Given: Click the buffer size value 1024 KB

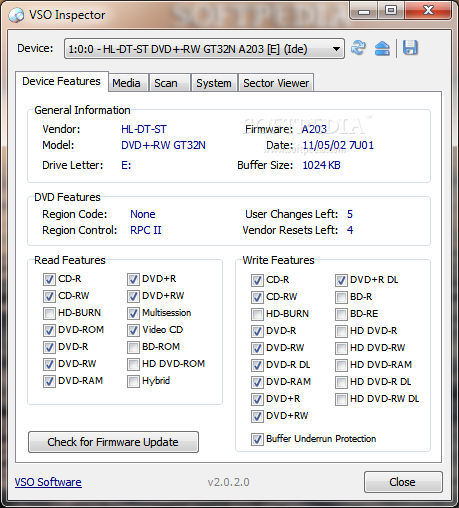Looking at the screenshot, I should tap(321, 165).
